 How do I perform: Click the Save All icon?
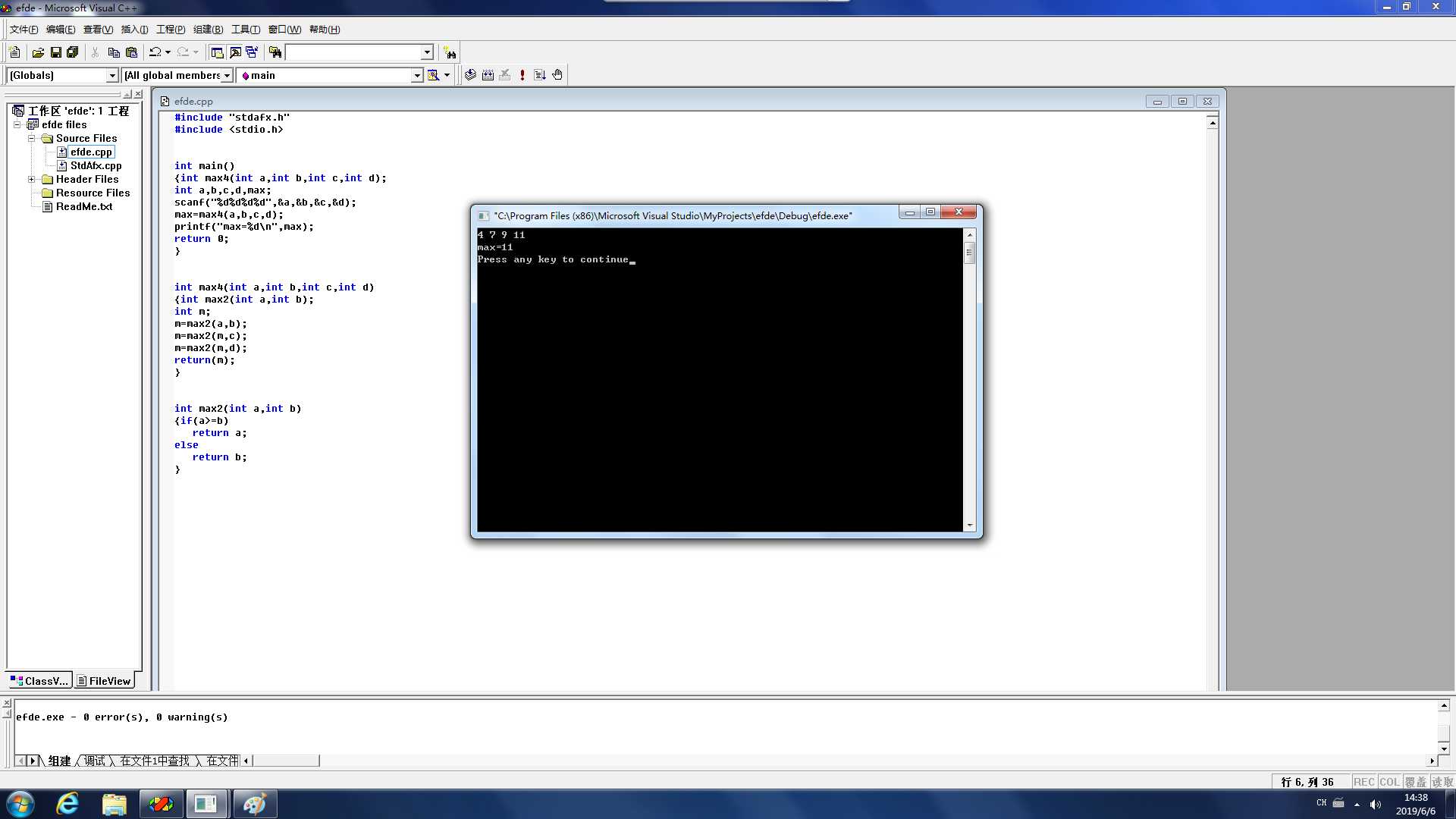[73, 52]
